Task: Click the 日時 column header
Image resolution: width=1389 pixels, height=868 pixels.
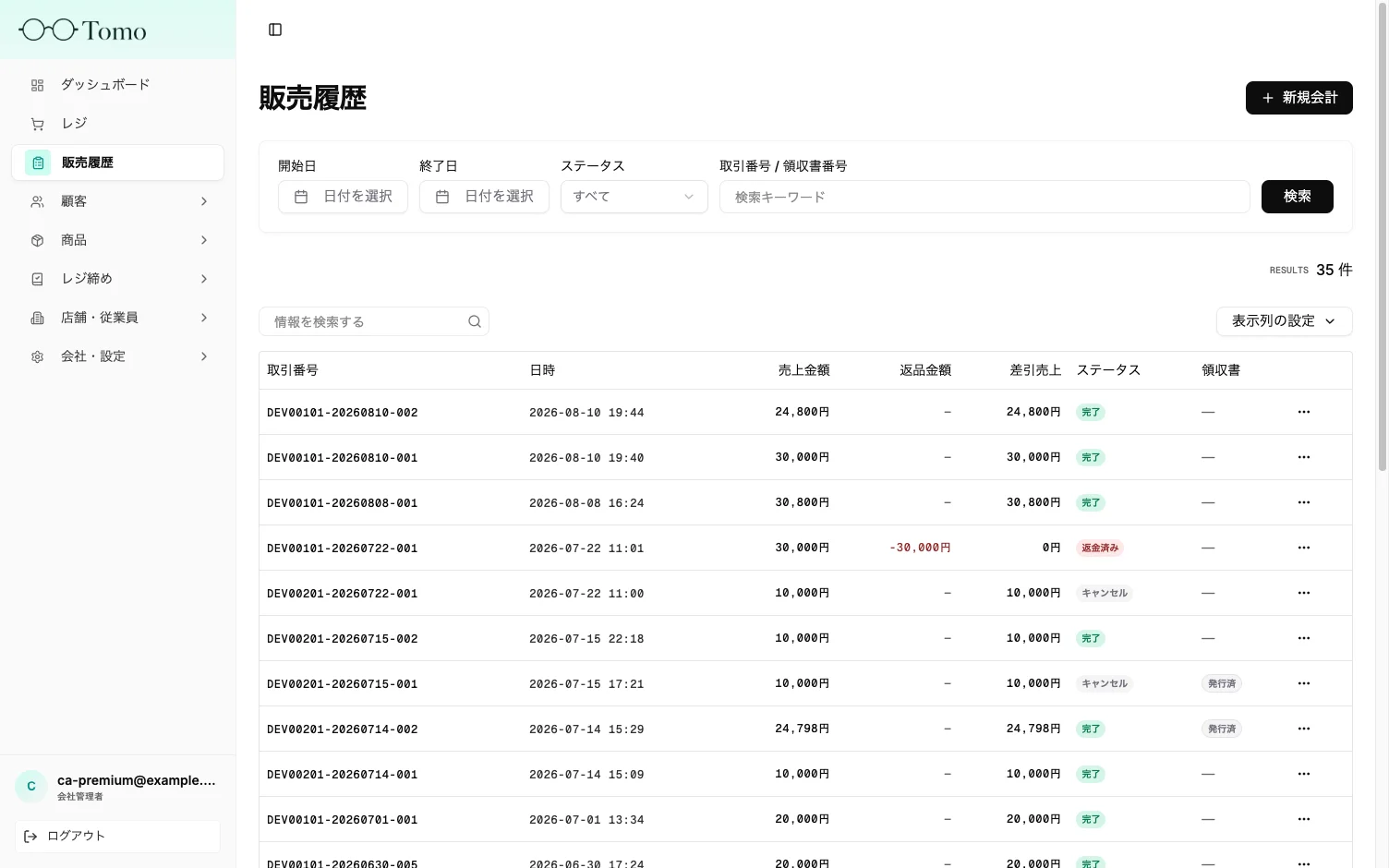Action: tap(542, 370)
